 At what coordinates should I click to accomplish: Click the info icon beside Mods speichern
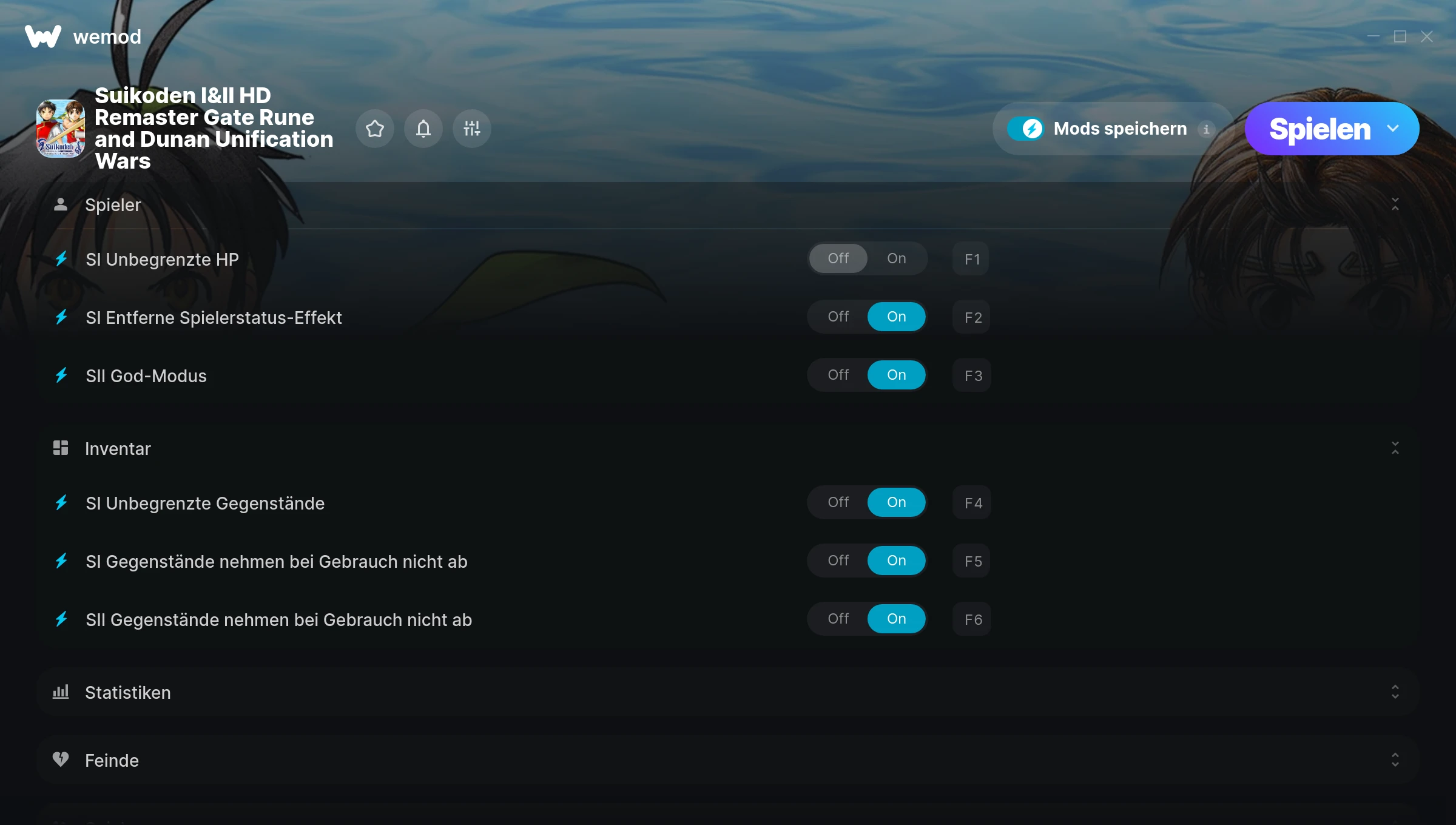point(1206,129)
